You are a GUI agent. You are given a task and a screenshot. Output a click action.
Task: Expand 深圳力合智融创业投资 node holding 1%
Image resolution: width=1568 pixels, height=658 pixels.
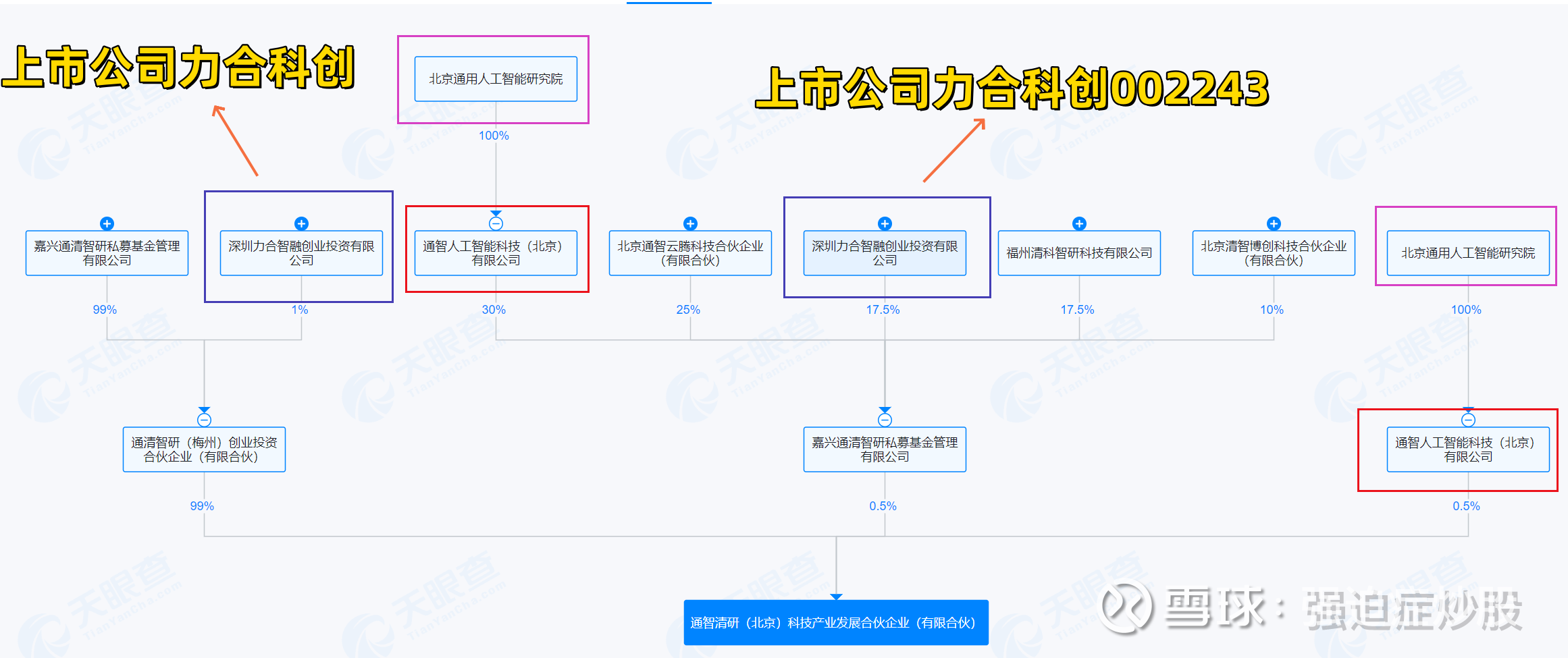click(301, 223)
